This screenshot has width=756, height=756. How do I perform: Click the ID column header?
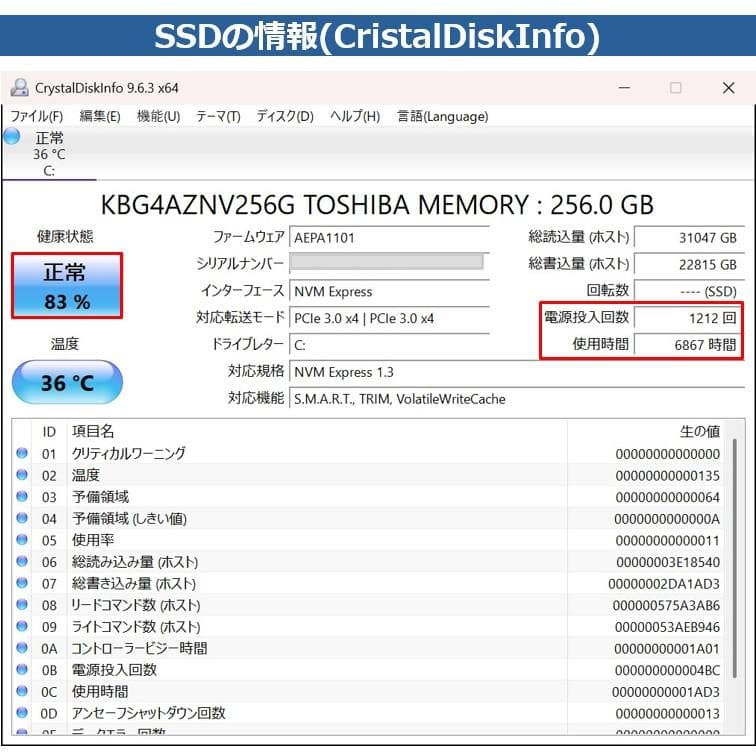tap(49, 432)
